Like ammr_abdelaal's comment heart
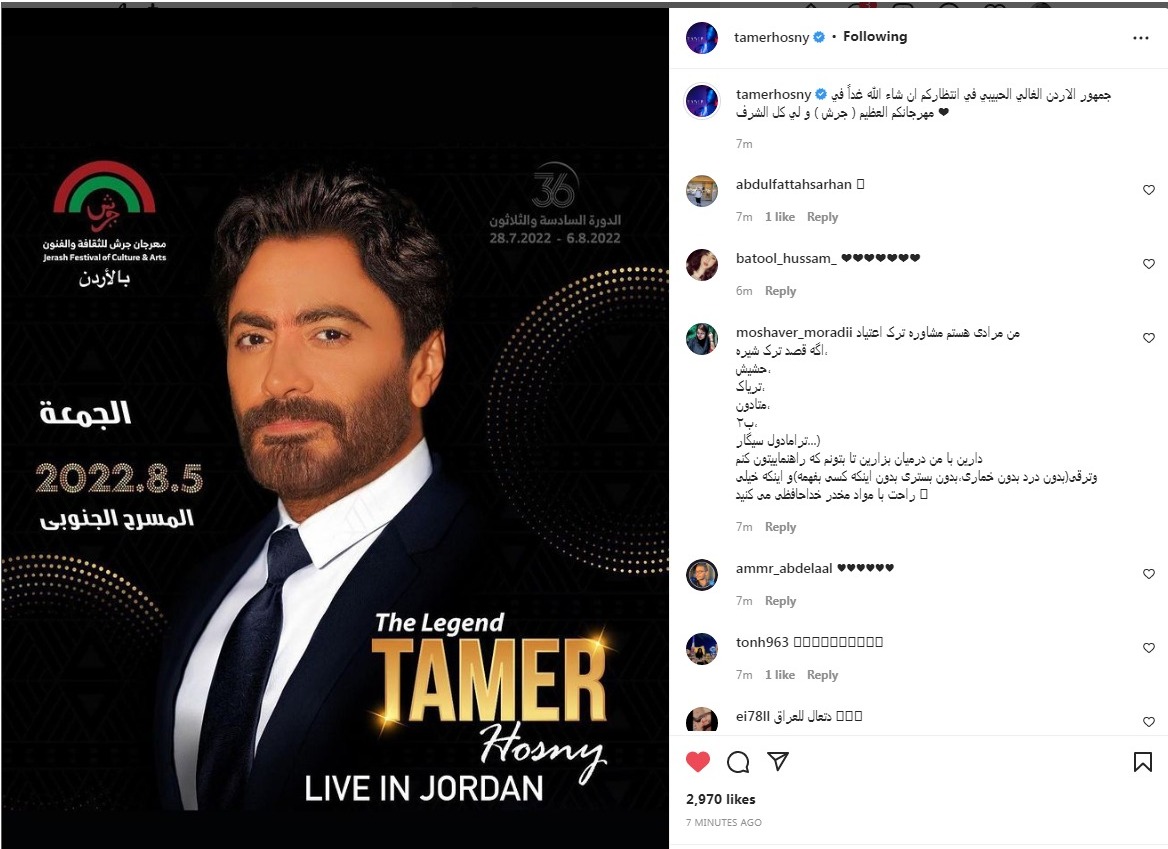This screenshot has width=1168, height=849. (x=1149, y=573)
